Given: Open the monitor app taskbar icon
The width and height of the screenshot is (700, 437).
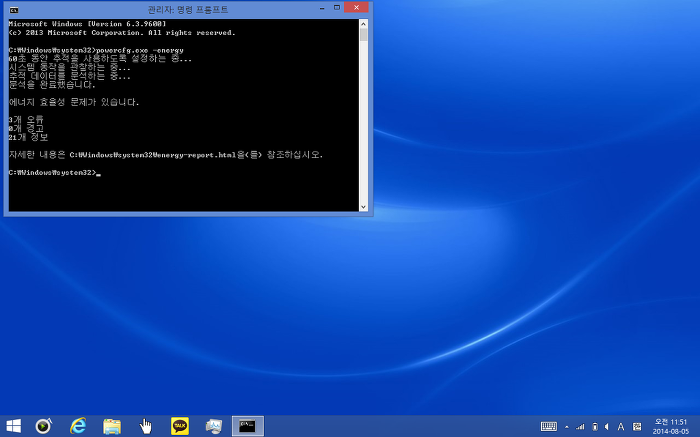Looking at the screenshot, I should click(214, 426).
